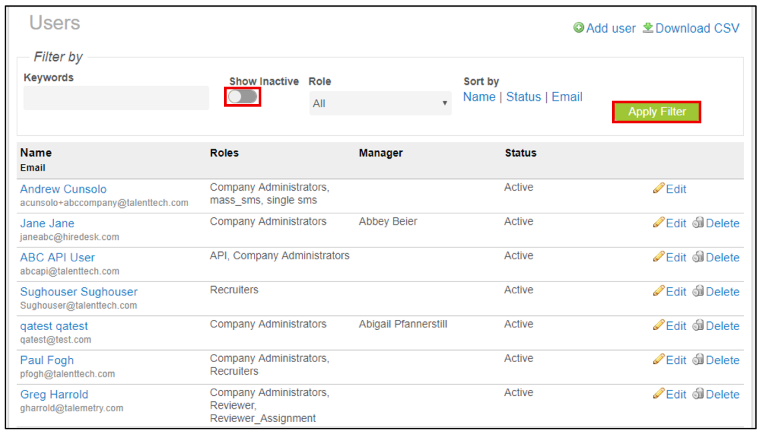Click the email Sughouser@talenttech.com
This screenshot has width=760, height=433.
[79, 305]
